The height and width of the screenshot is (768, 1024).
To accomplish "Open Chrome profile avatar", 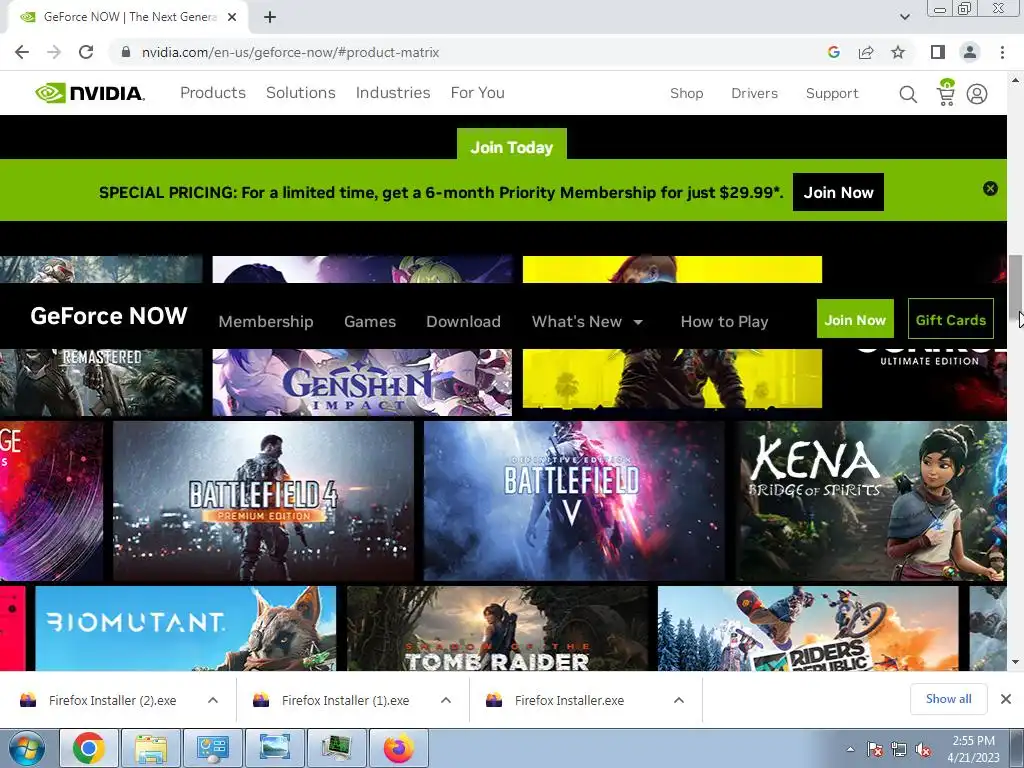I will coord(970,52).
